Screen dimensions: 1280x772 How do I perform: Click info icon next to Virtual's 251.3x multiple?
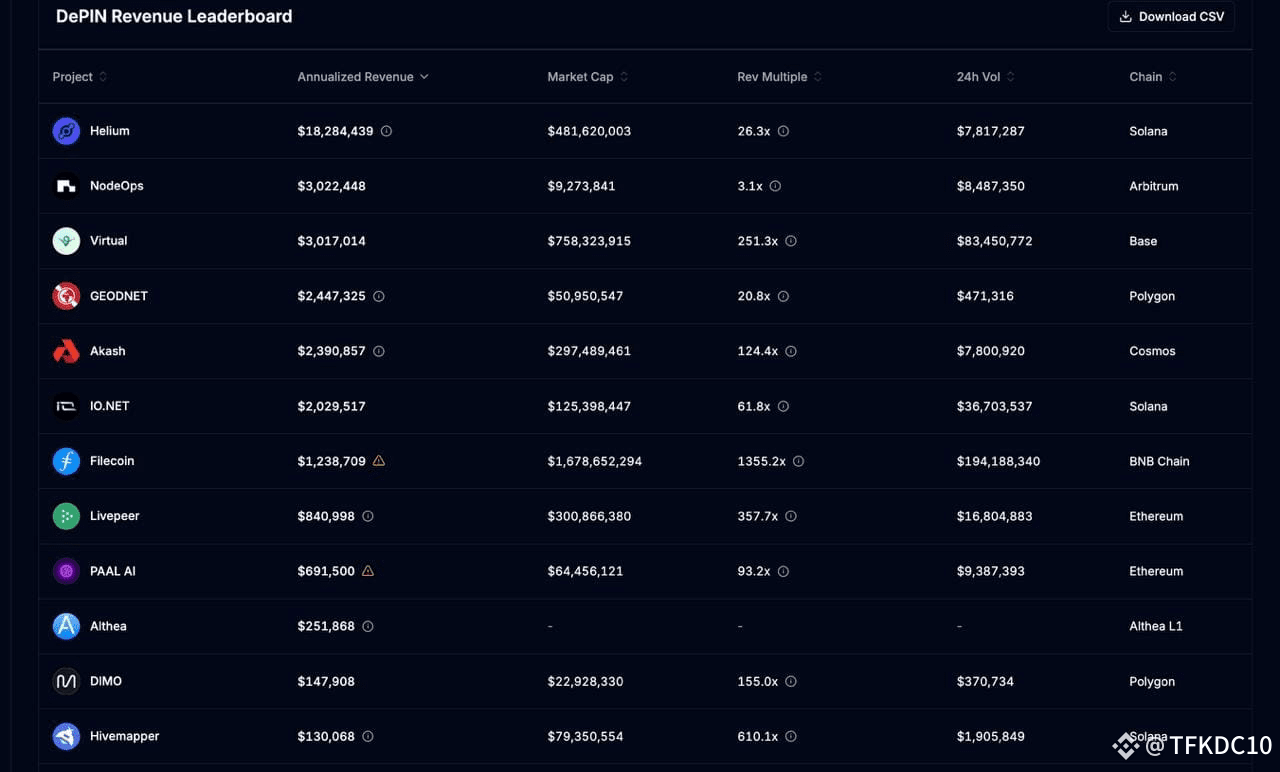(x=791, y=241)
